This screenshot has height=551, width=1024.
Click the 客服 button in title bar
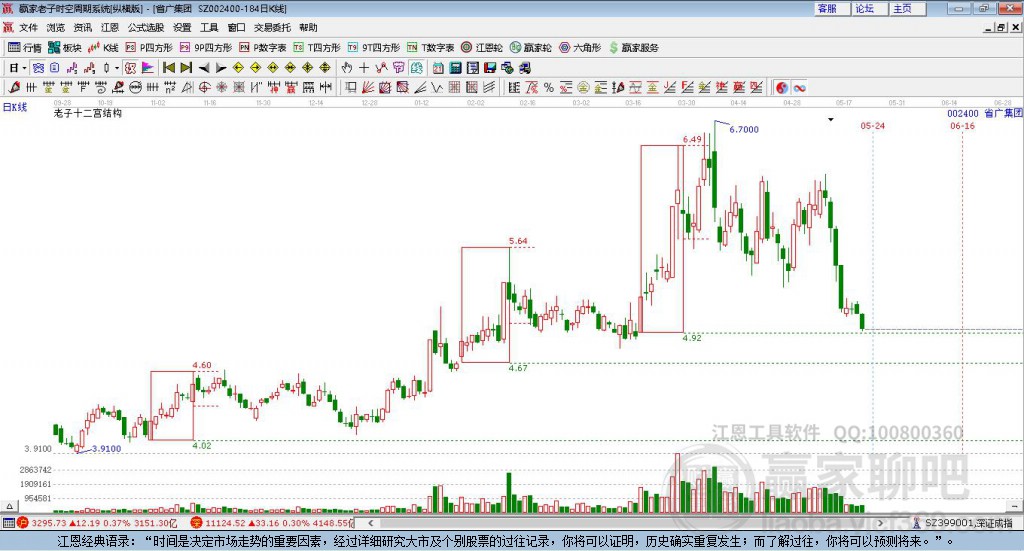[x=831, y=8]
